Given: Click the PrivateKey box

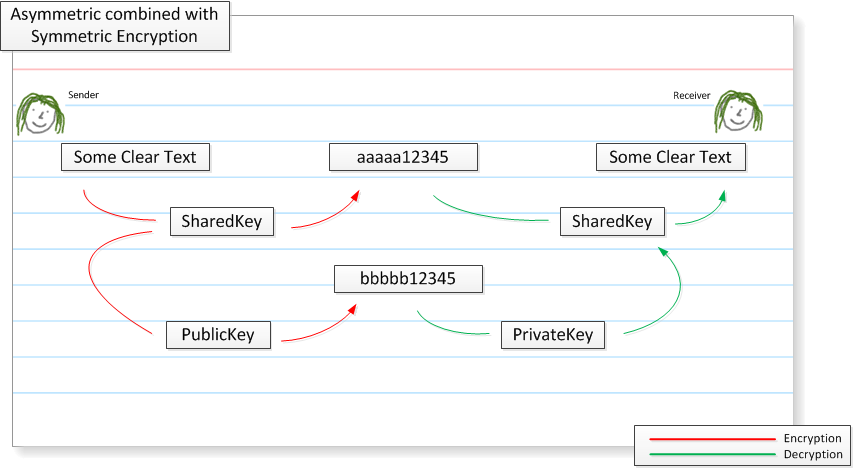Looking at the screenshot, I should point(553,334).
